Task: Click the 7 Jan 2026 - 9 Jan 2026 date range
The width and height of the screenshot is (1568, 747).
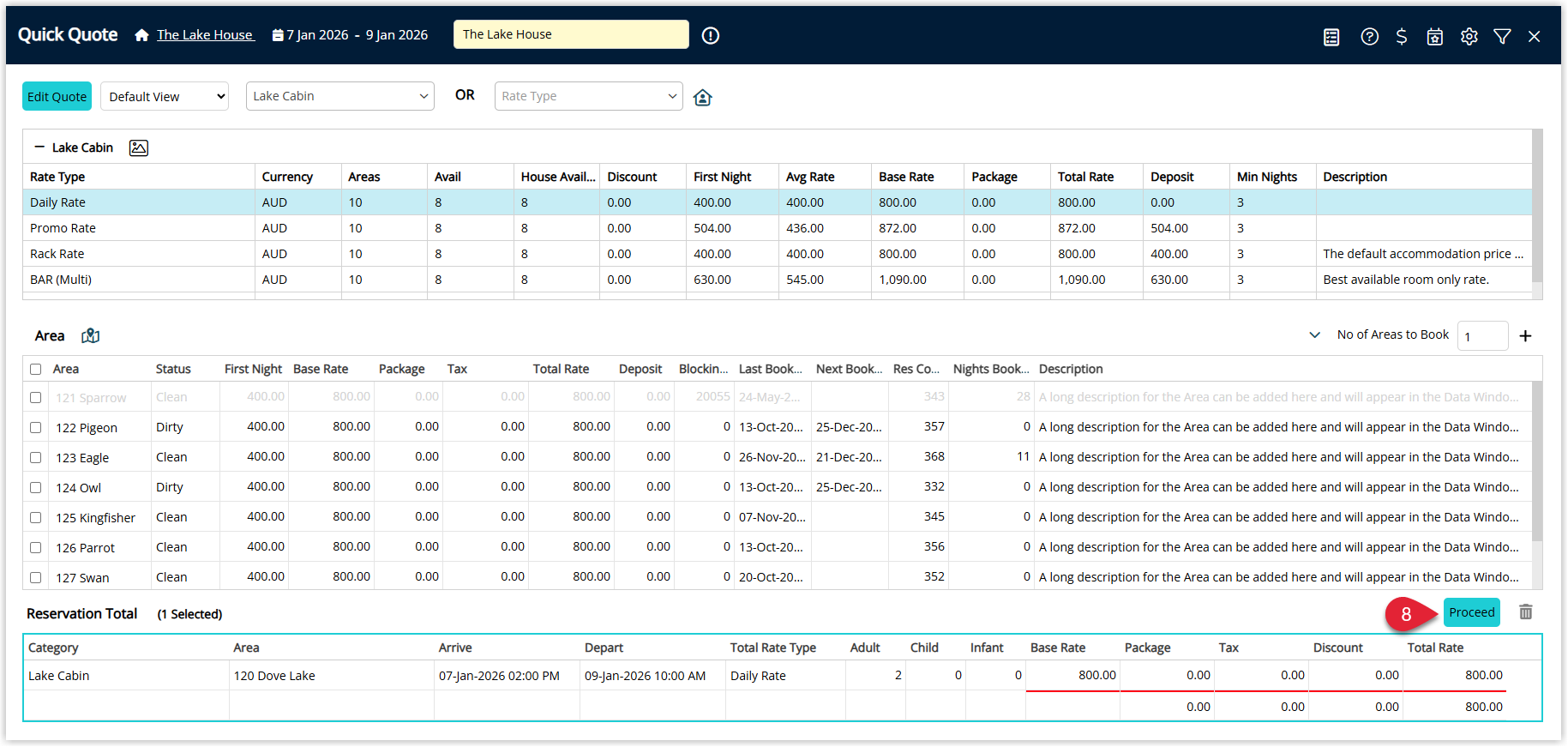Action: (x=357, y=35)
